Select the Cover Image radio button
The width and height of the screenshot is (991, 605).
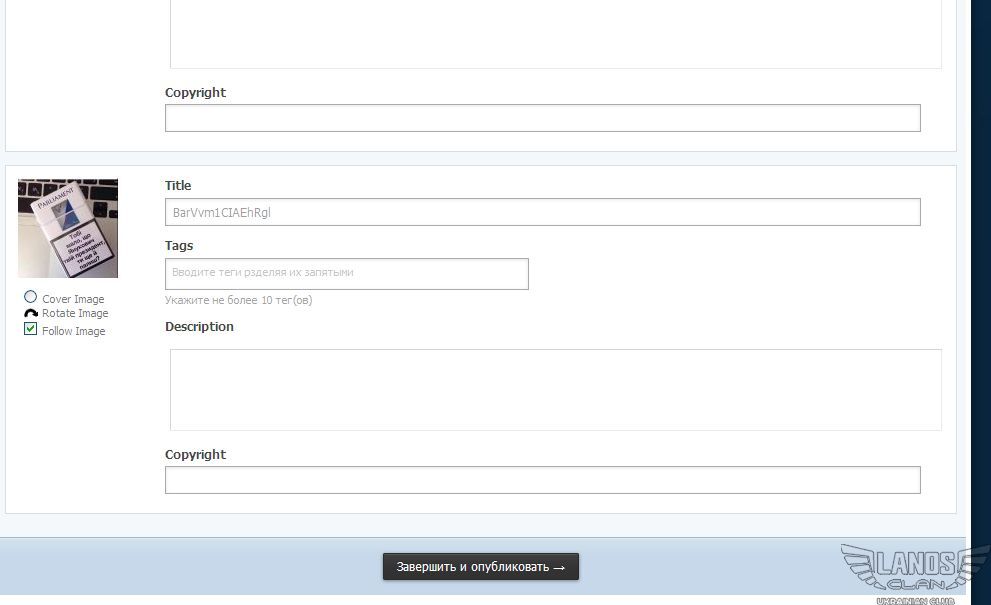pos(31,297)
